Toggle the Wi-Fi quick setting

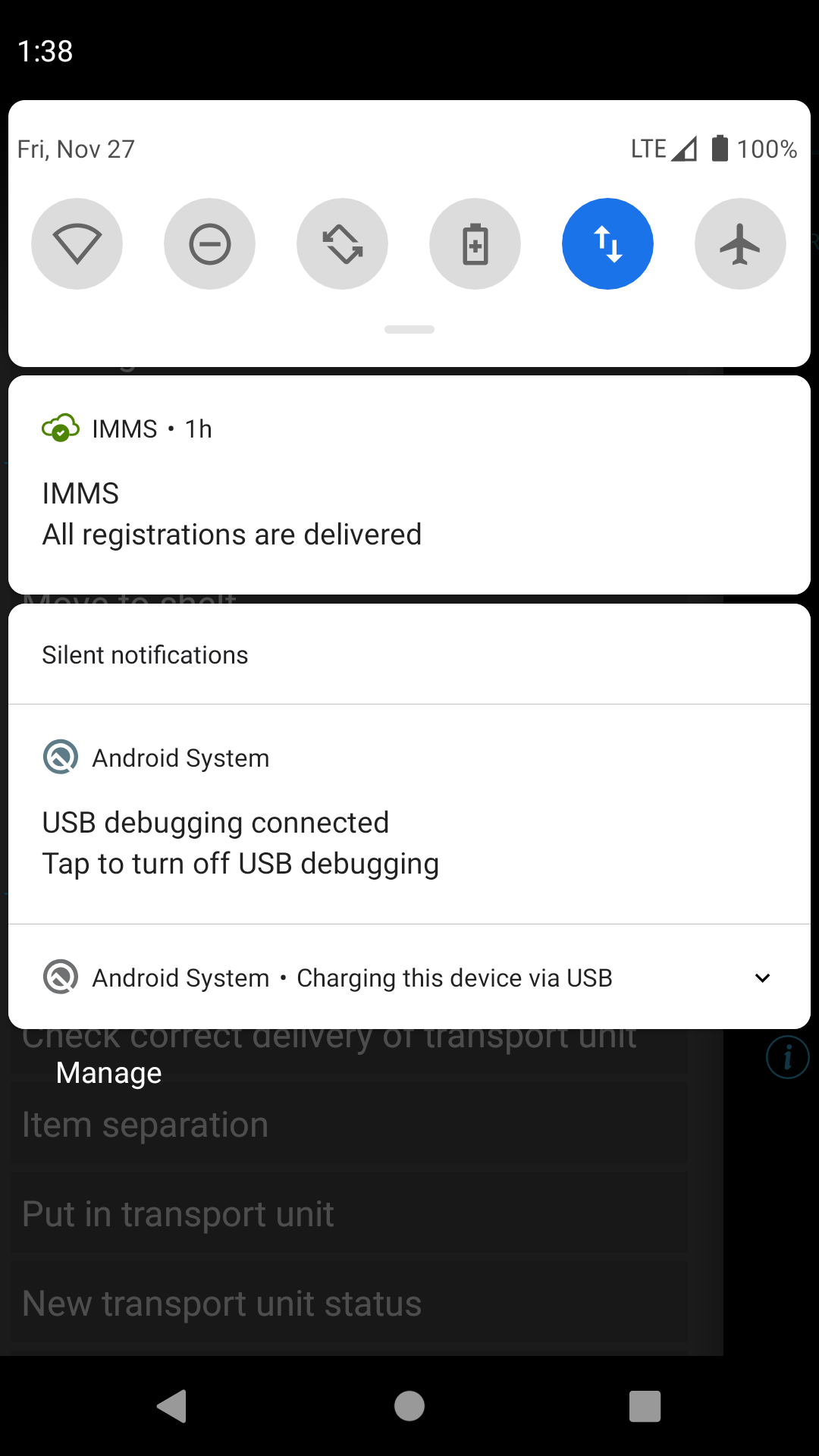point(77,244)
